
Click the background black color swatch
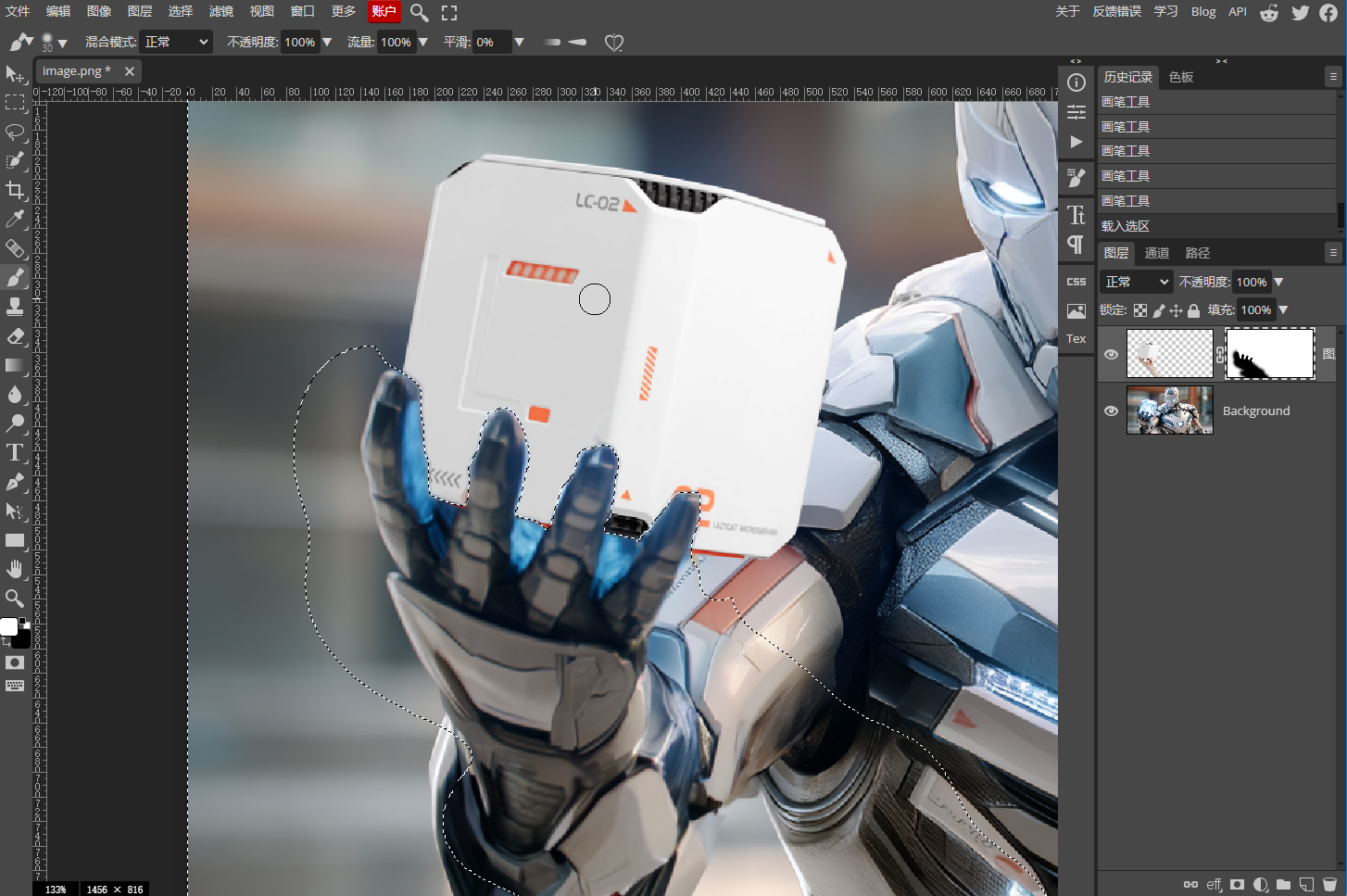click(22, 639)
